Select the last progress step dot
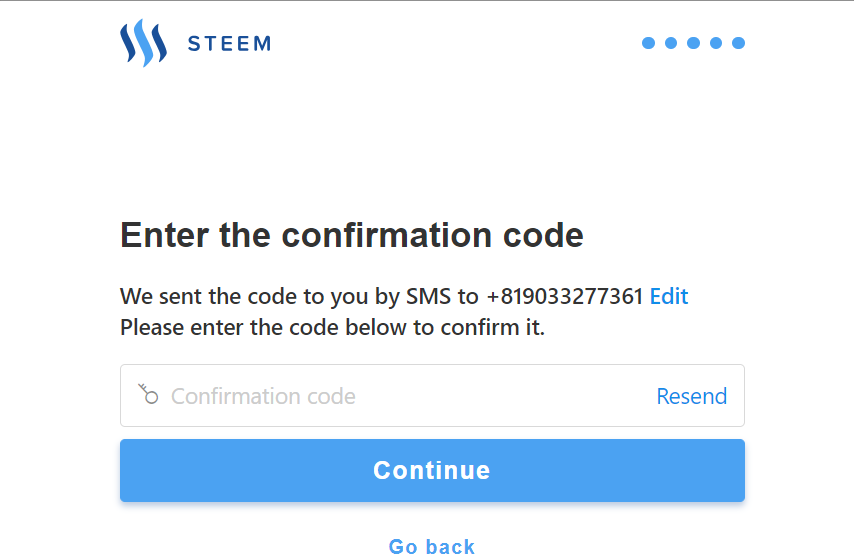The height and width of the screenshot is (555, 854). 738,43
